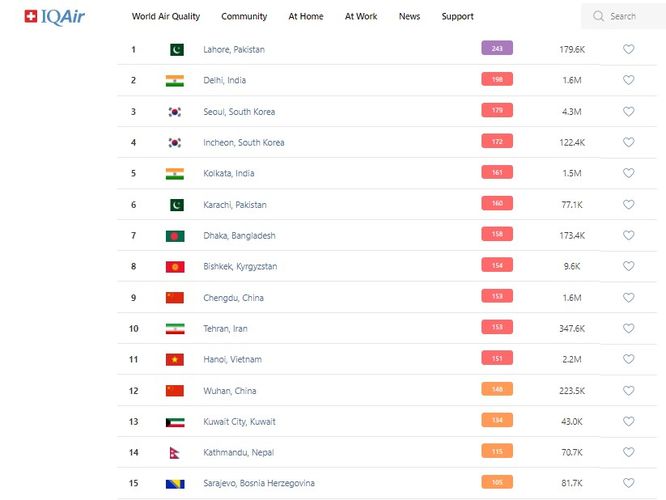This screenshot has width=666, height=500.
Task: Expand the At Work menu
Action: click(361, 16)
